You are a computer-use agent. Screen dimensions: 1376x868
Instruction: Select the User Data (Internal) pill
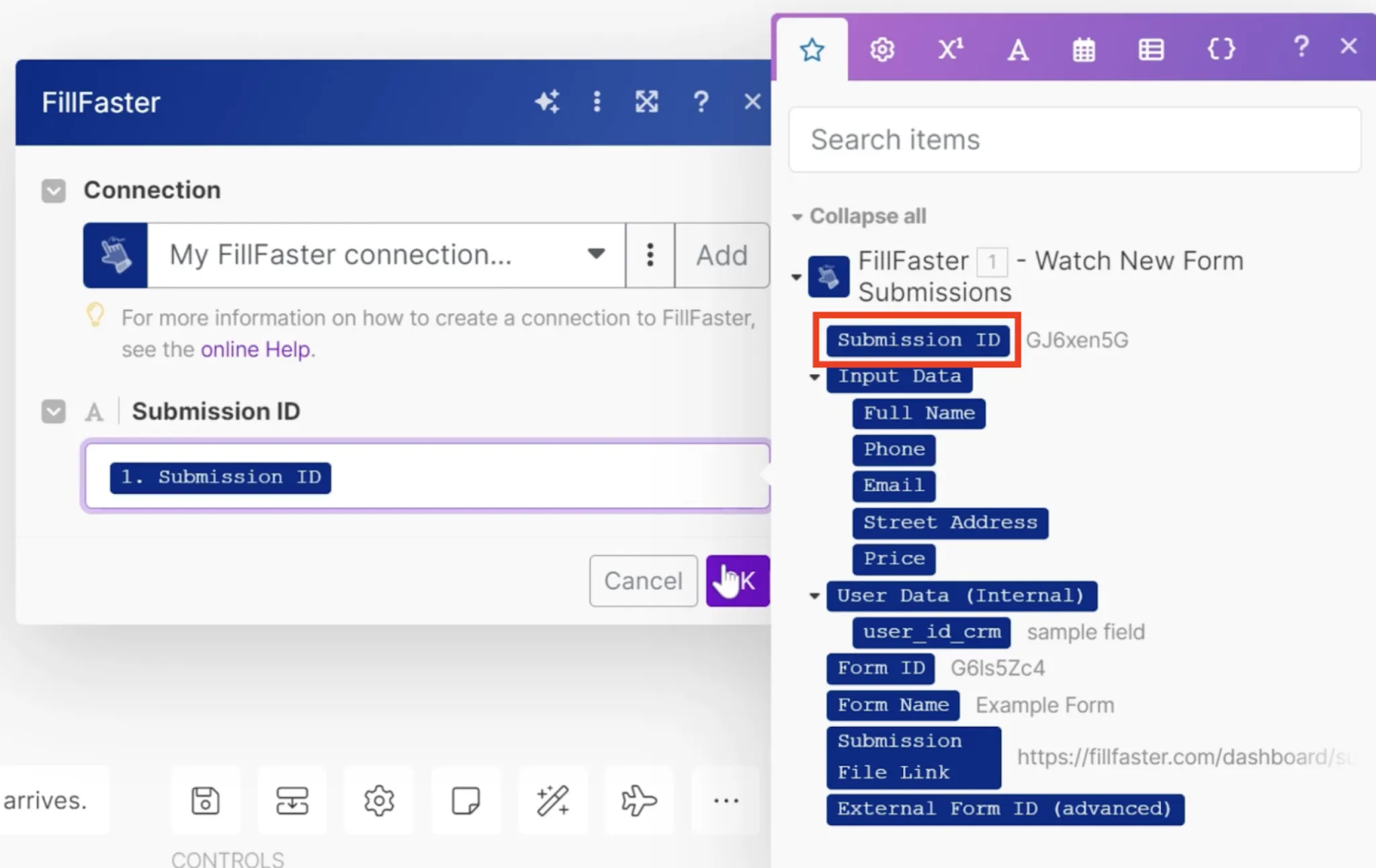(961, 596)
